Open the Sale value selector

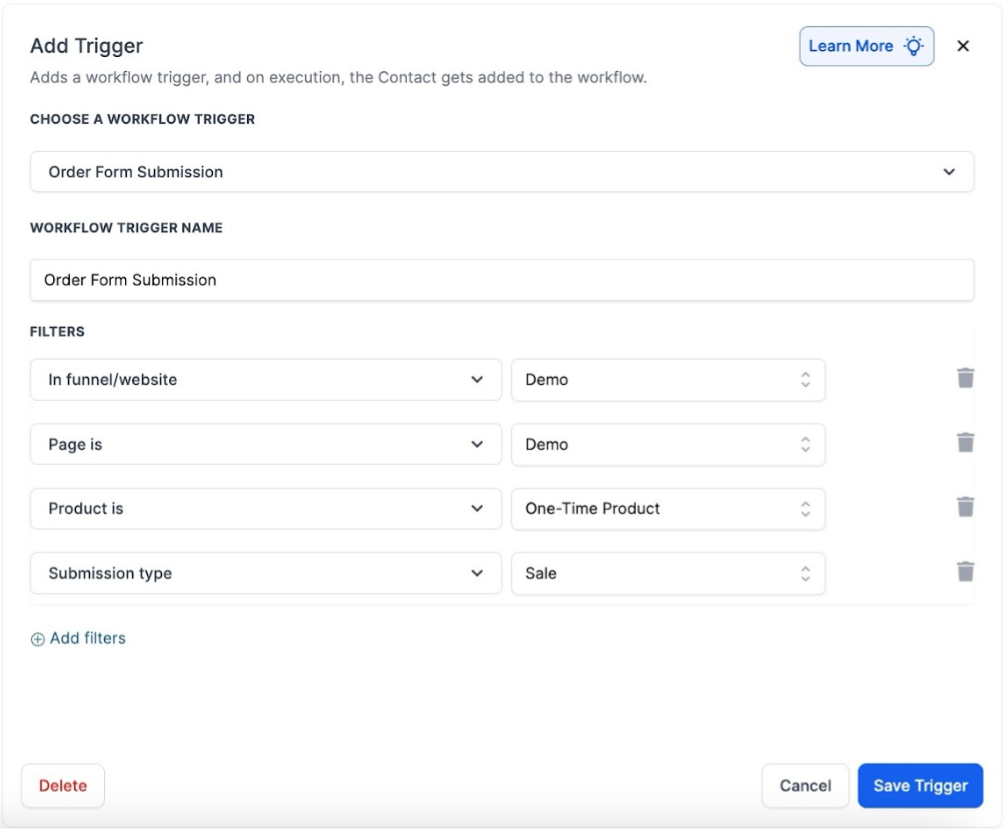667,573
